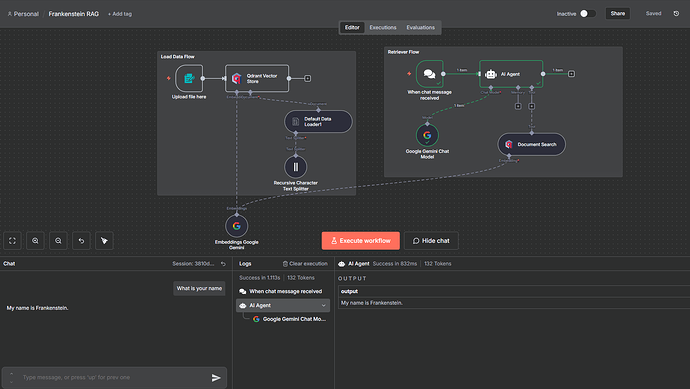Open workflow version history
This screenshot has width=690, height=389.
(x=676, y=14)
